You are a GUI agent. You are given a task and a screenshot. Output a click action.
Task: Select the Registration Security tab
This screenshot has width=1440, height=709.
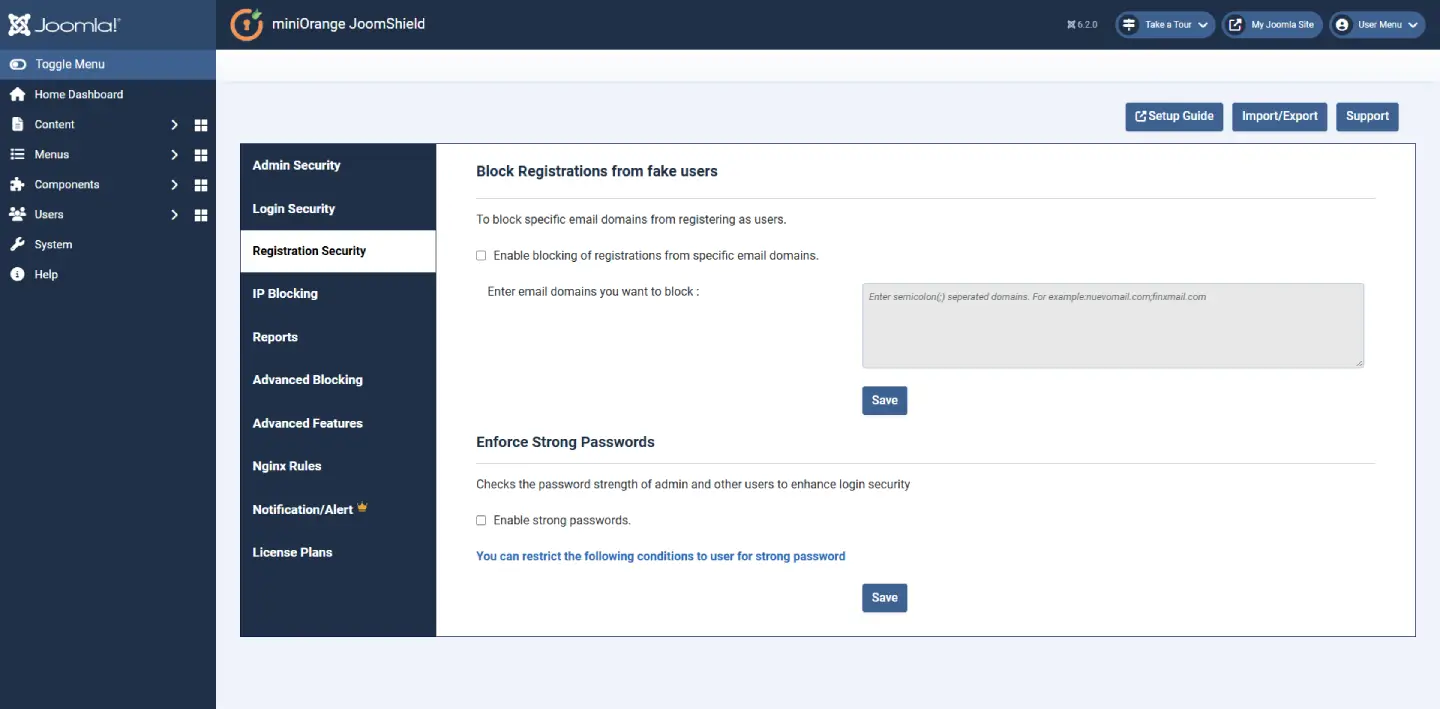point(338,251)
